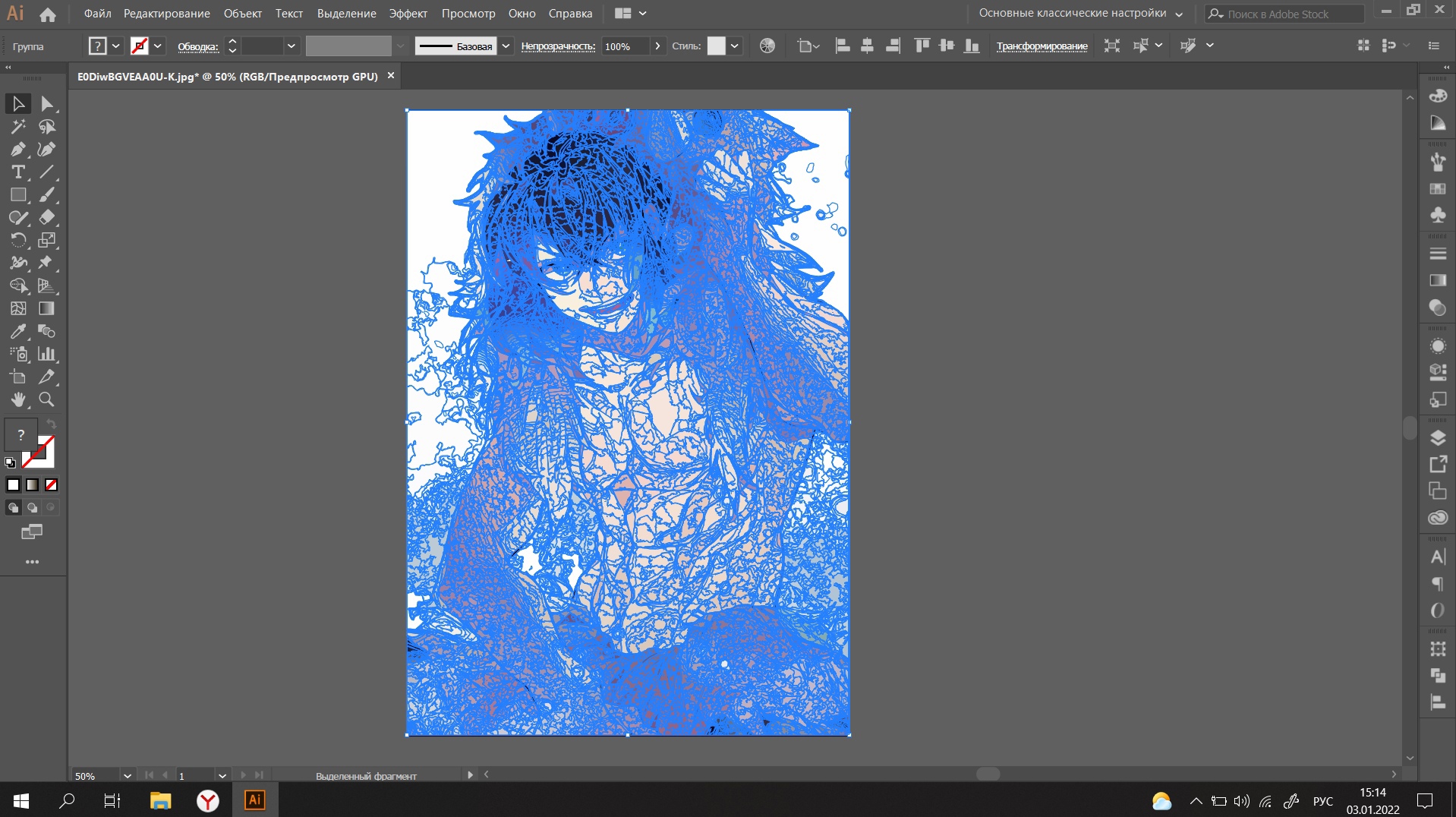Select the Magic Wand tool
The height and width of the screenshot is (817, 1456).
point(18,127)
